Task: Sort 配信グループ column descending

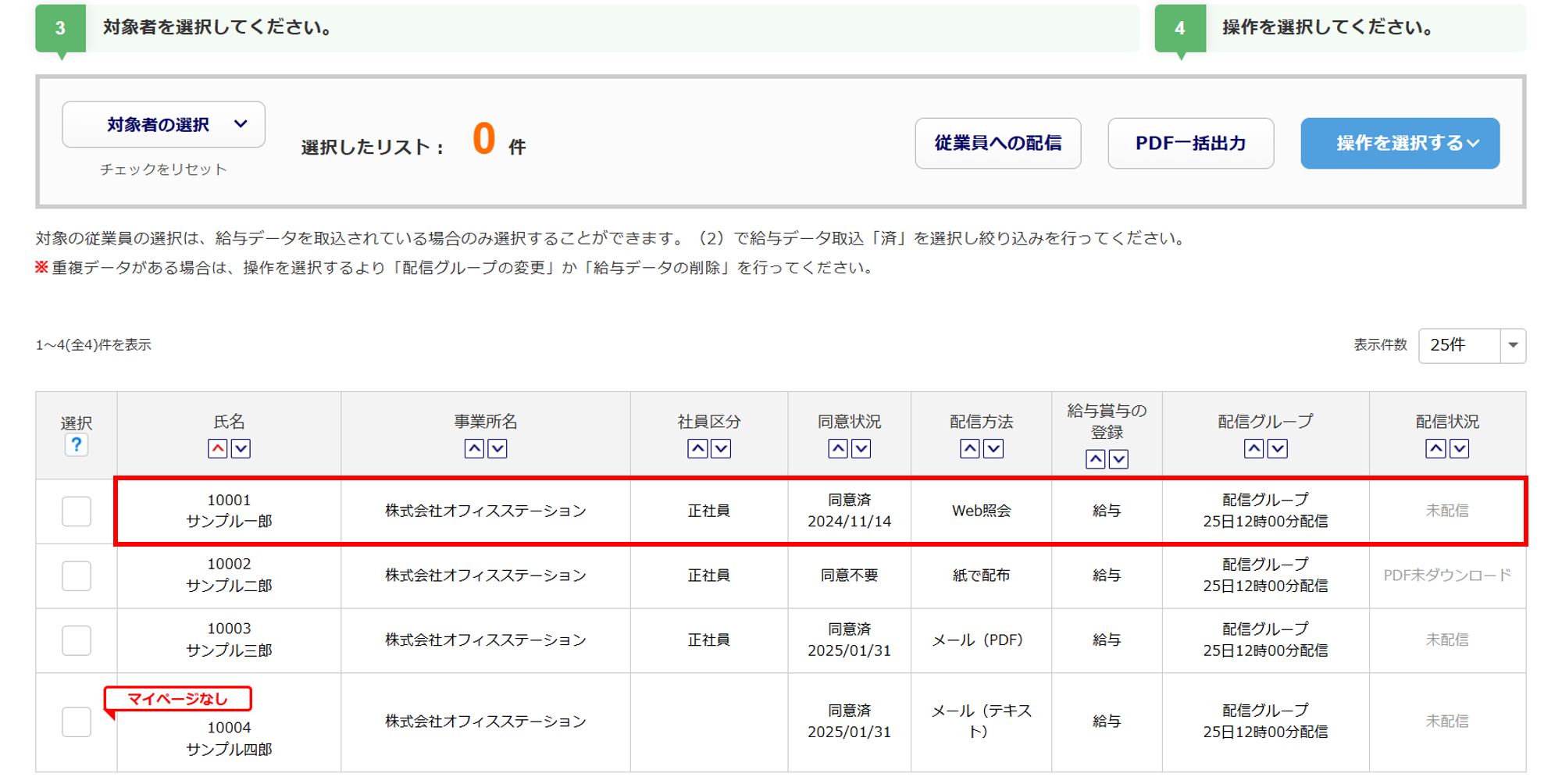Action: click(x=1278, y=449)
